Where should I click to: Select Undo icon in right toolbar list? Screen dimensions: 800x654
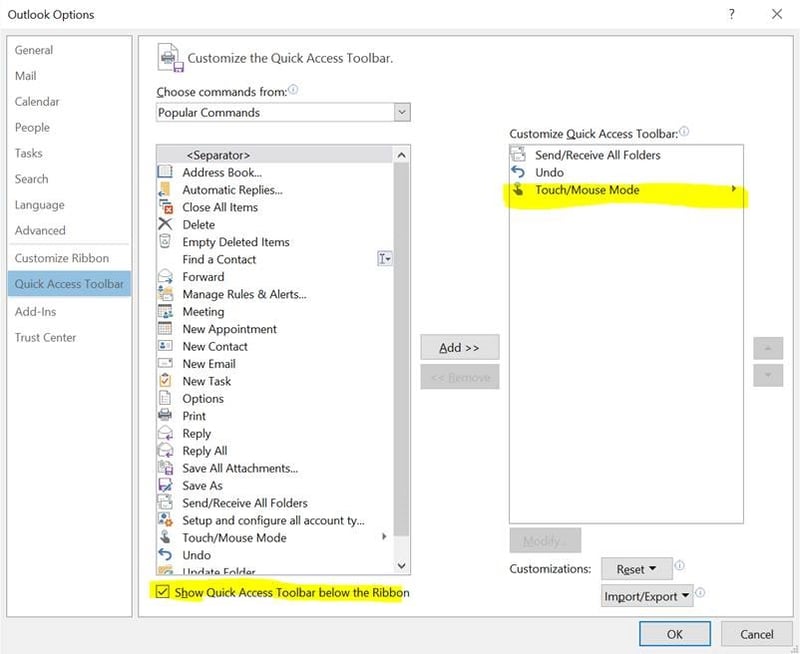(518, 172)
